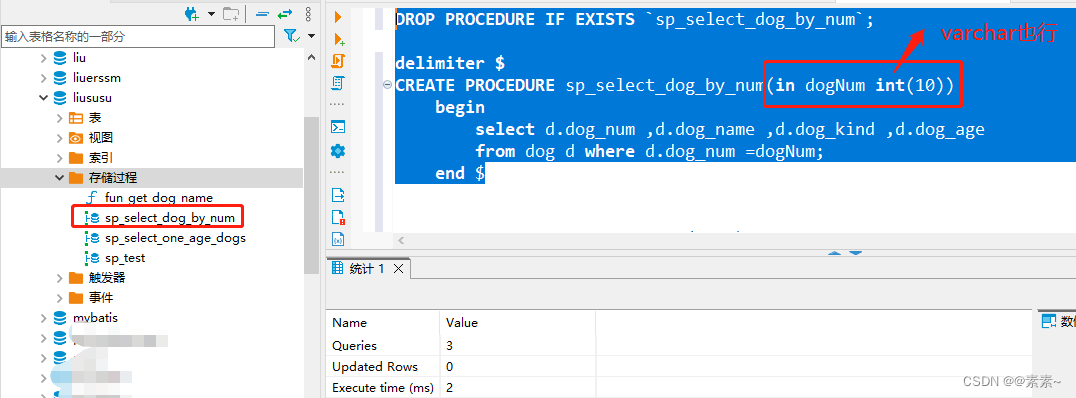Image resolution: width=1076 pixels, height=398 pixels.
Task: Click the sp_test procedure icon
Action: tap(92, 258)
